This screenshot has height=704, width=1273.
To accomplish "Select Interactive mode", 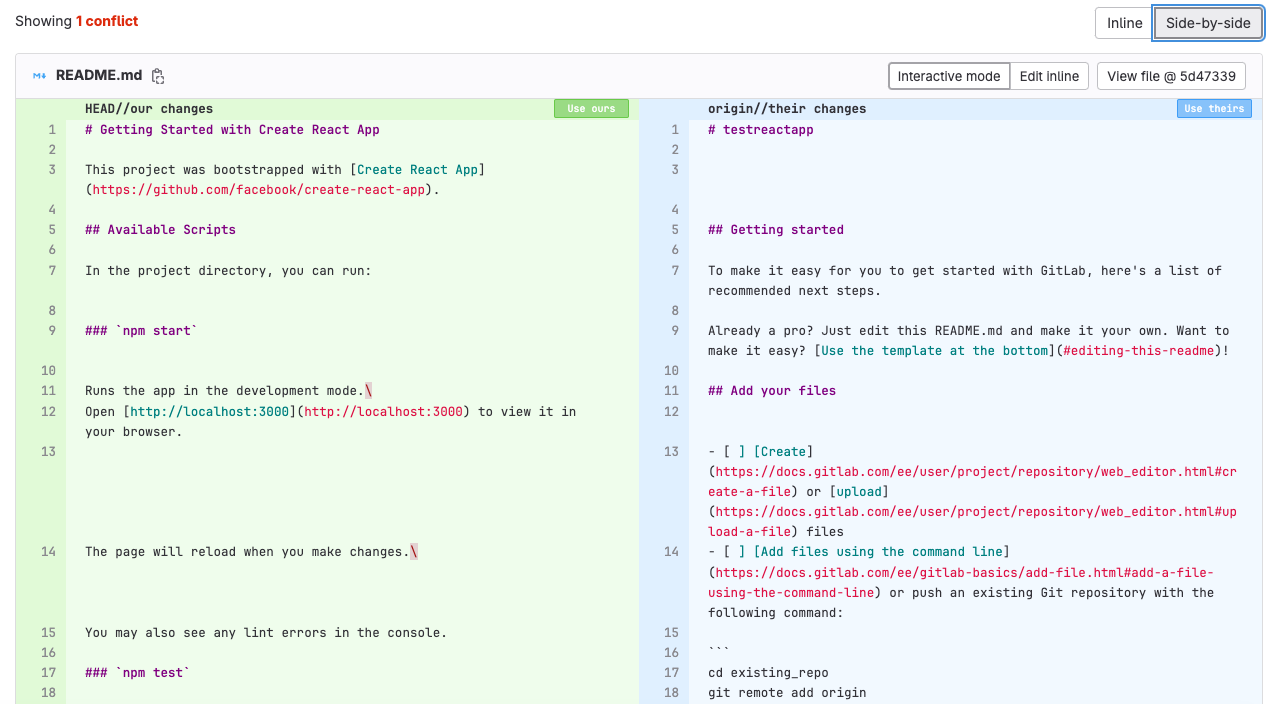I will tap(948, 76).
